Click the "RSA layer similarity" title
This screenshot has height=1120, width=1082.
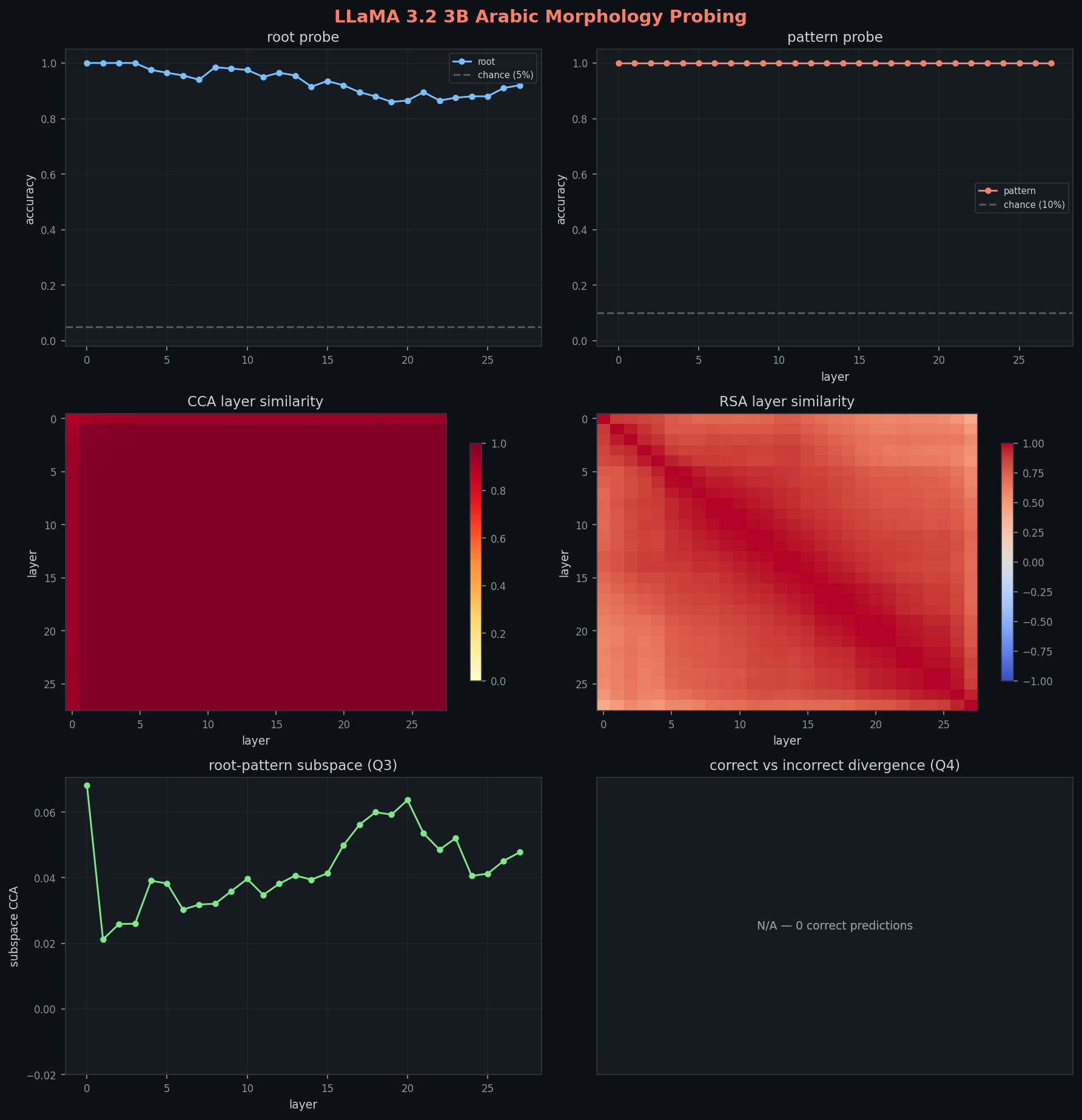pos(787,401)
